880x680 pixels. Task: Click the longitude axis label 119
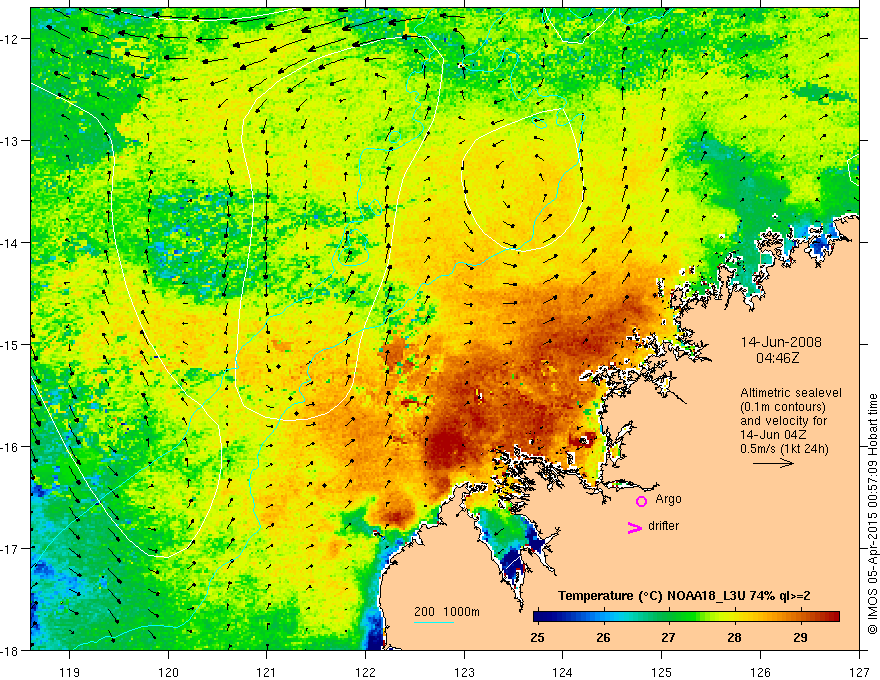[70, 673]
